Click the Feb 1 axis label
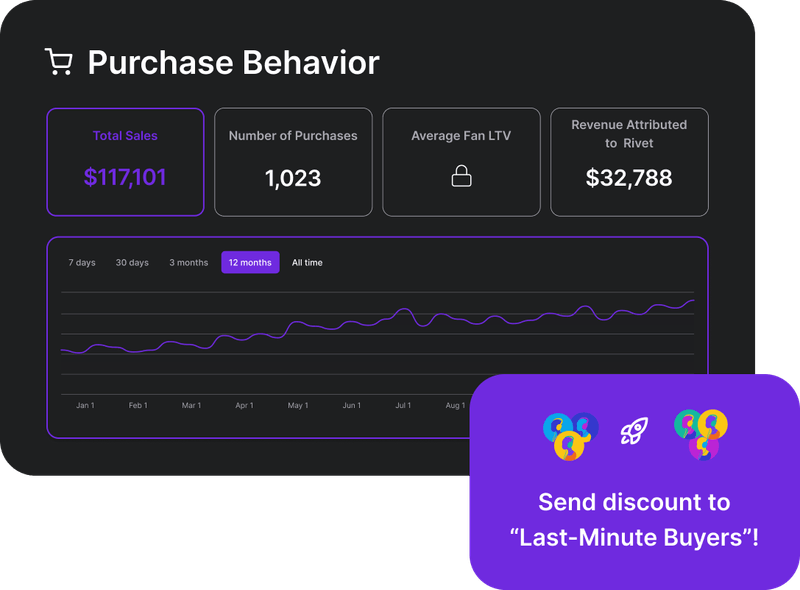Viewport: 800px width, 590px height. tap(138, 405)
